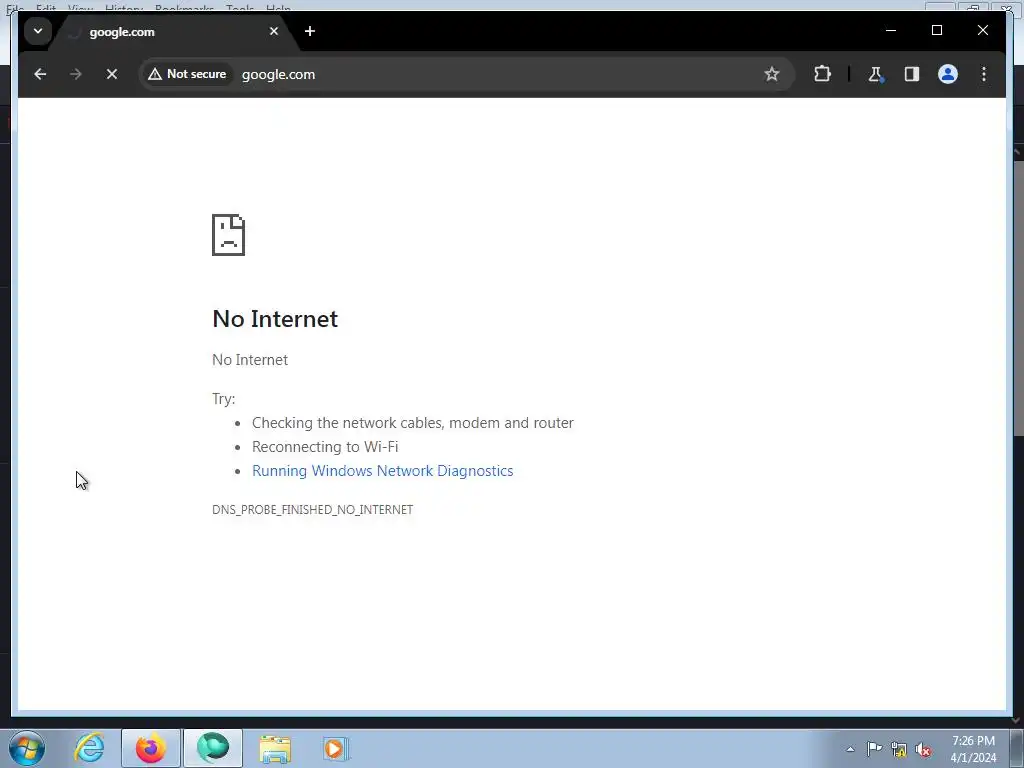This screenshot has width=1024, height=768.
Task: Open Windows Explorer folder taskbar icon
Action: coord(275,748)
